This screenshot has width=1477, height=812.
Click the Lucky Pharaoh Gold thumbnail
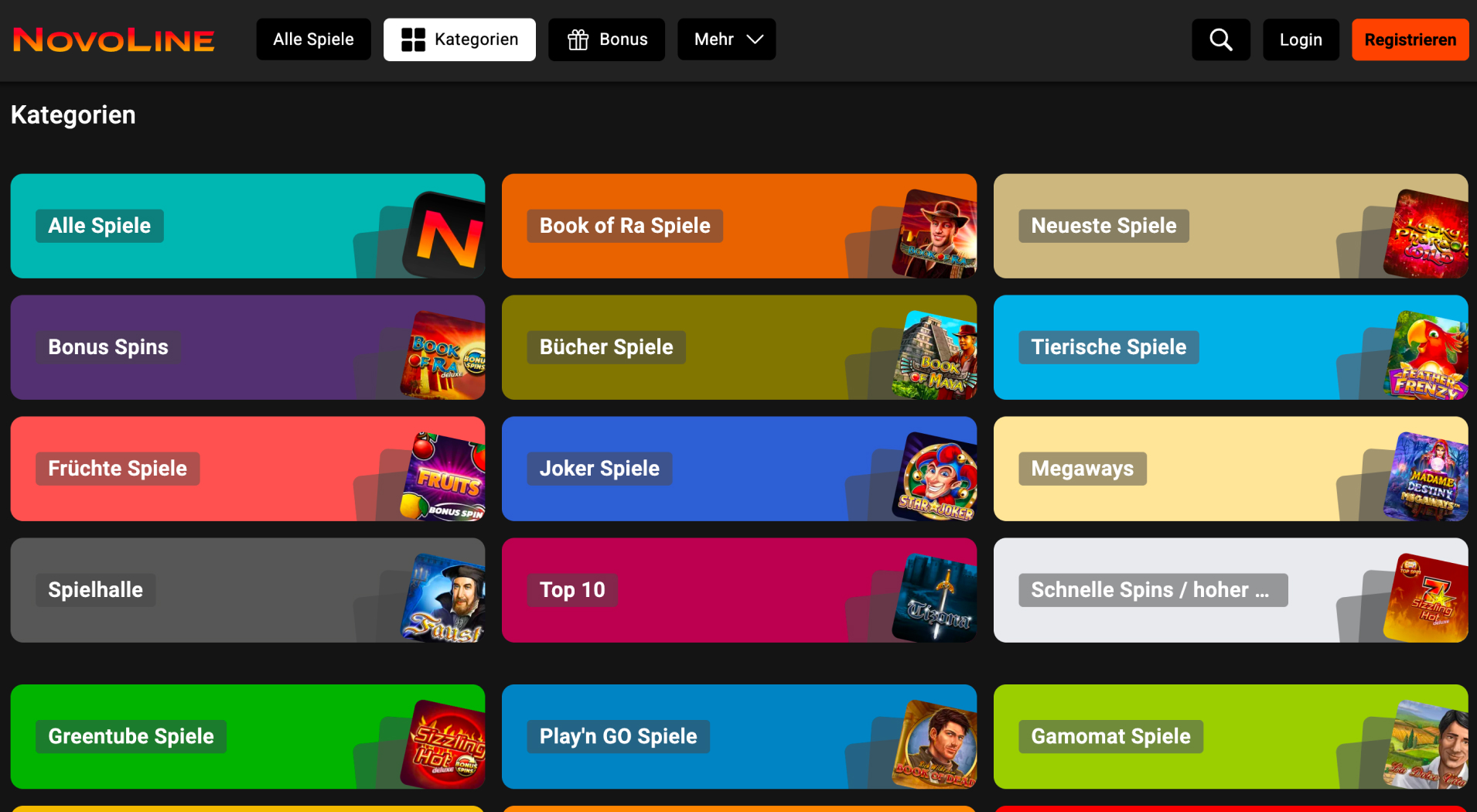(1427, 234)
